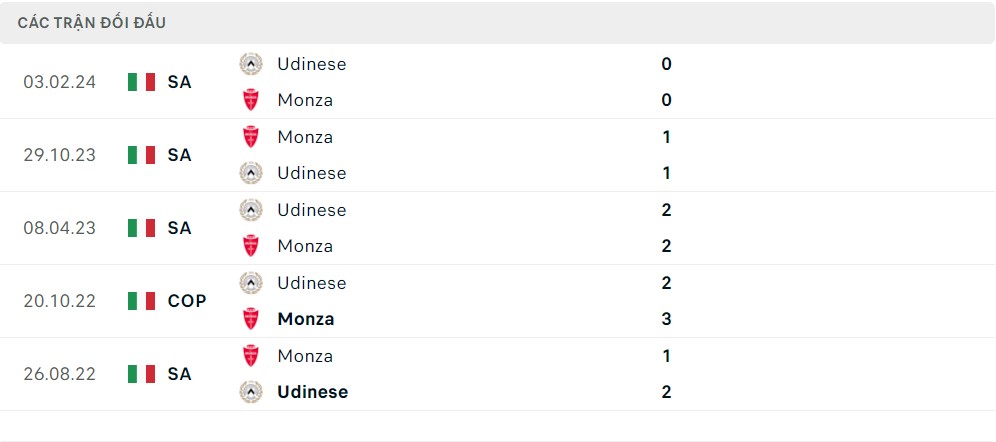Click Udinese crest in 03.02.24 match
The height and width of the screenshot is (442, 996).
(x=250, y=64)
